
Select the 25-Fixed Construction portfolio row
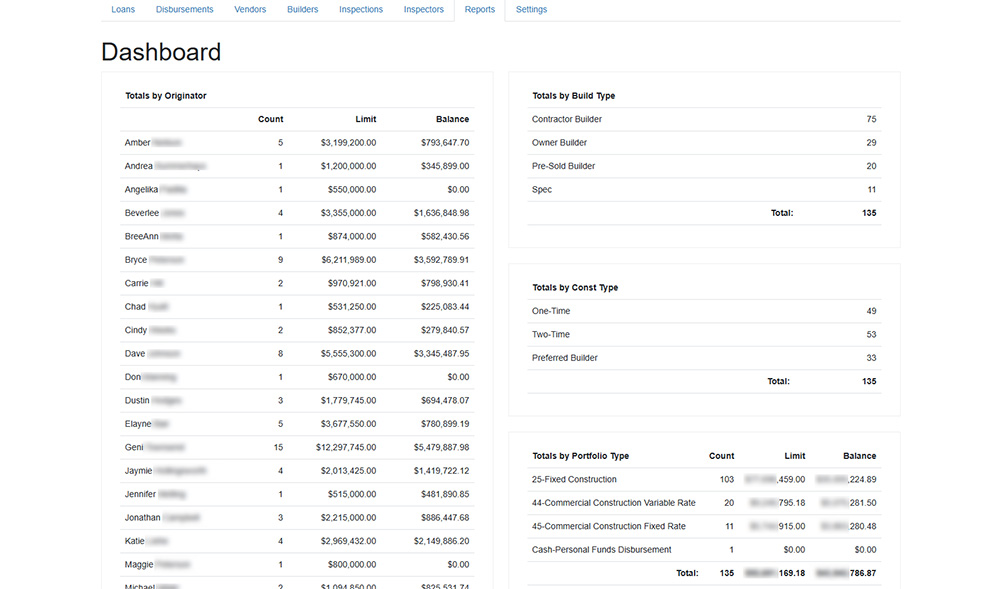tap(574, 480)
